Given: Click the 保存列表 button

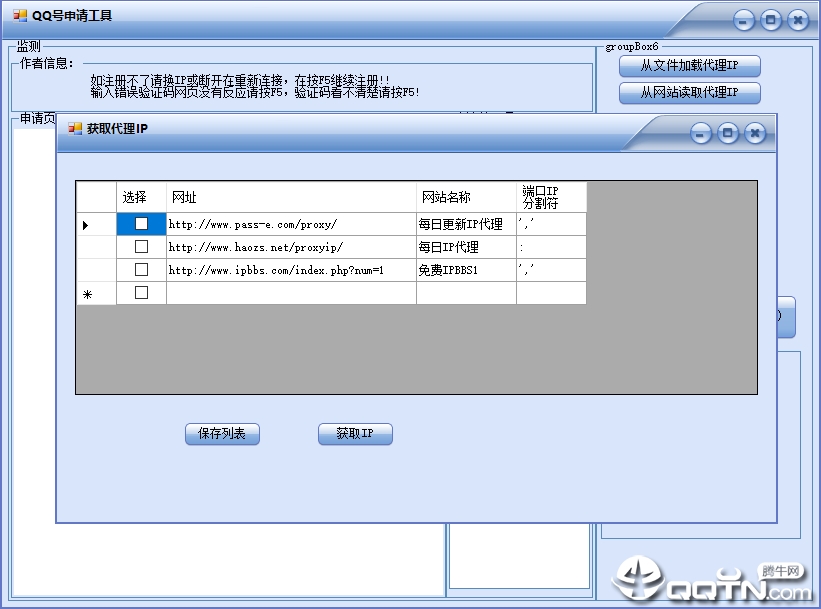Looking at the screenshot, I should point(222,434).
